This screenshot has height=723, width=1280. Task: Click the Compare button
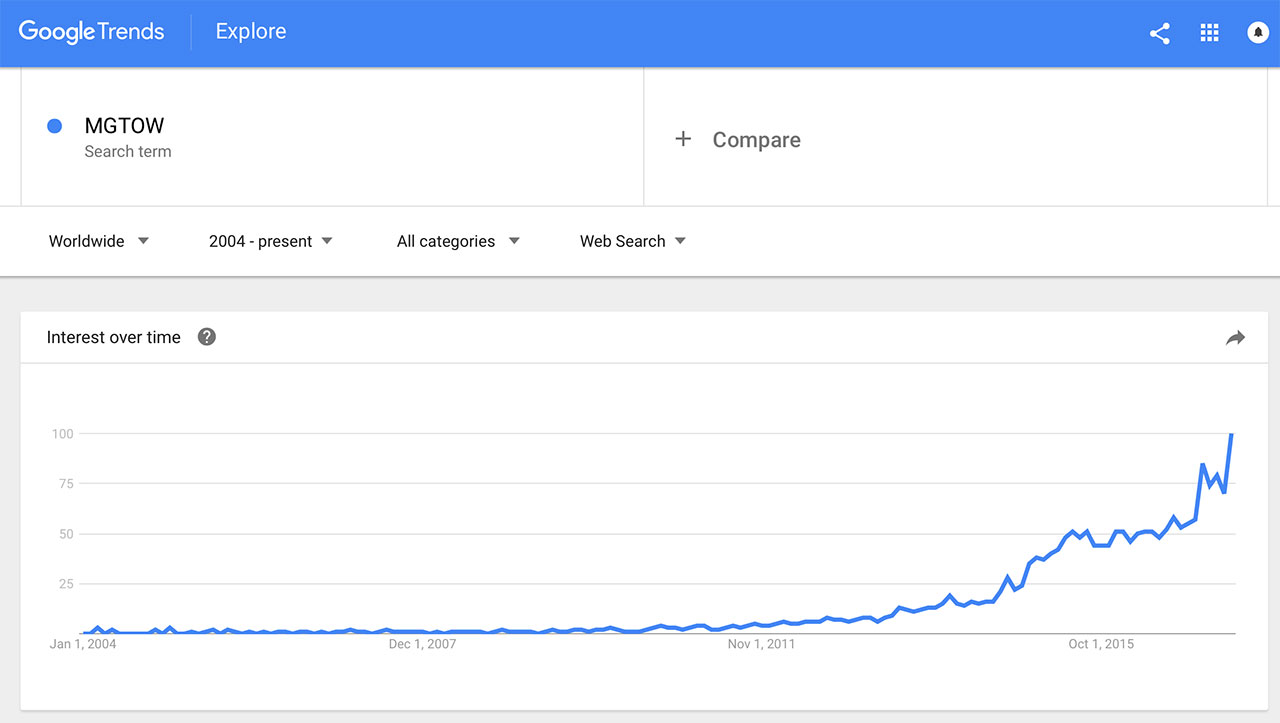point(756,140)
